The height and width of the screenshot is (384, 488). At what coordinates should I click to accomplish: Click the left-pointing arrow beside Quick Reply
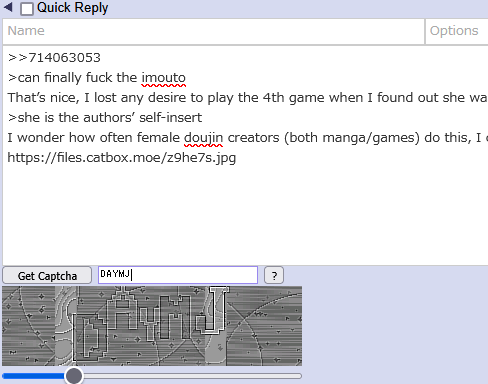tap(8, 7)
